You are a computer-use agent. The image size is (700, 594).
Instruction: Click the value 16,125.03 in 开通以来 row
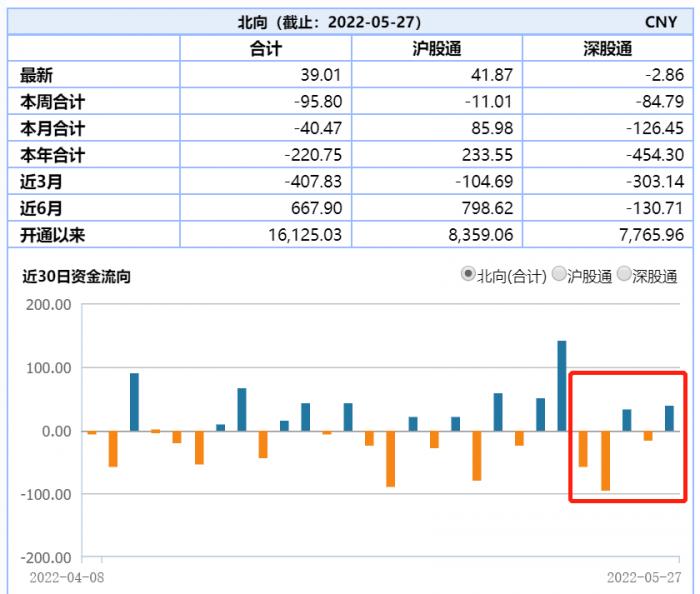[x=305, y=235]
